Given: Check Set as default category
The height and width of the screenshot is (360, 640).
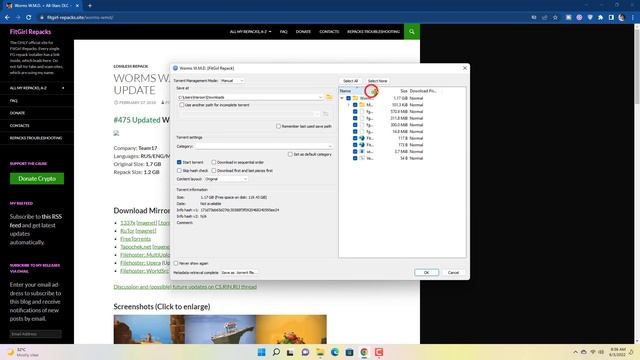Looking at the screenshot, I should [x=290, y=154].
